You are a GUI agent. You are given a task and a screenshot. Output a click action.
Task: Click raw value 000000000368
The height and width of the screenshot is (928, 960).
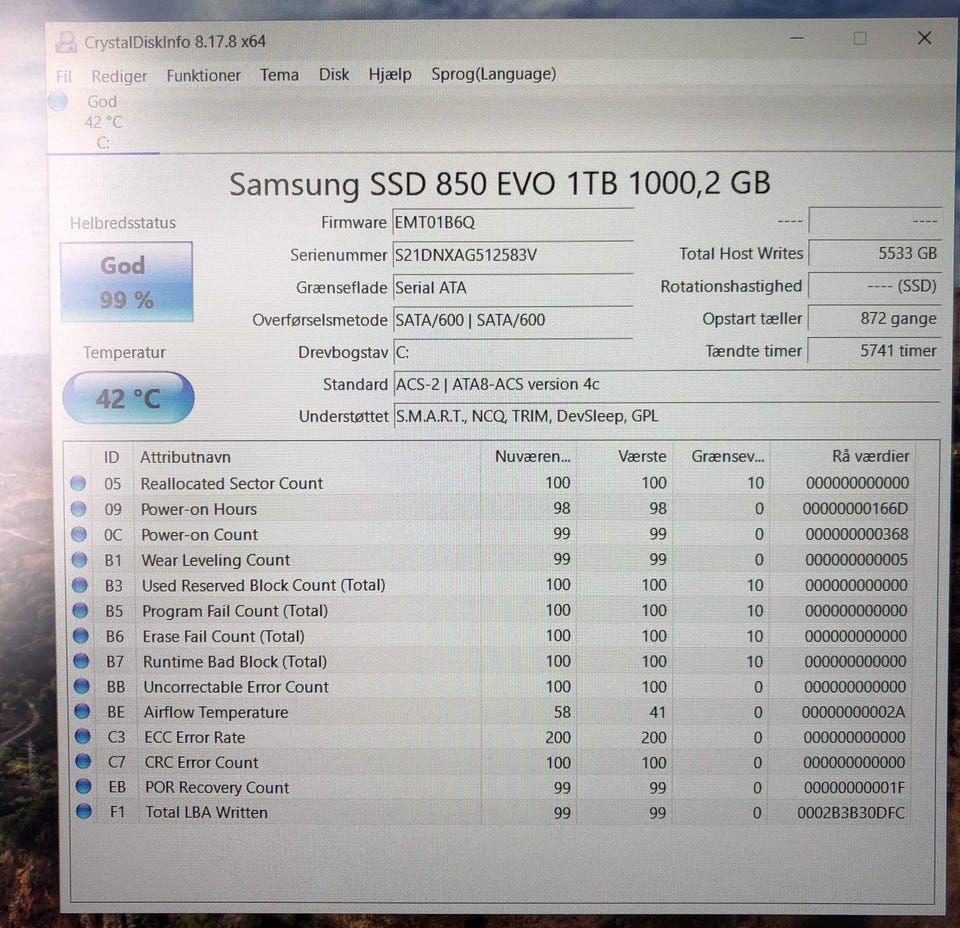click(x=857, y=534)
